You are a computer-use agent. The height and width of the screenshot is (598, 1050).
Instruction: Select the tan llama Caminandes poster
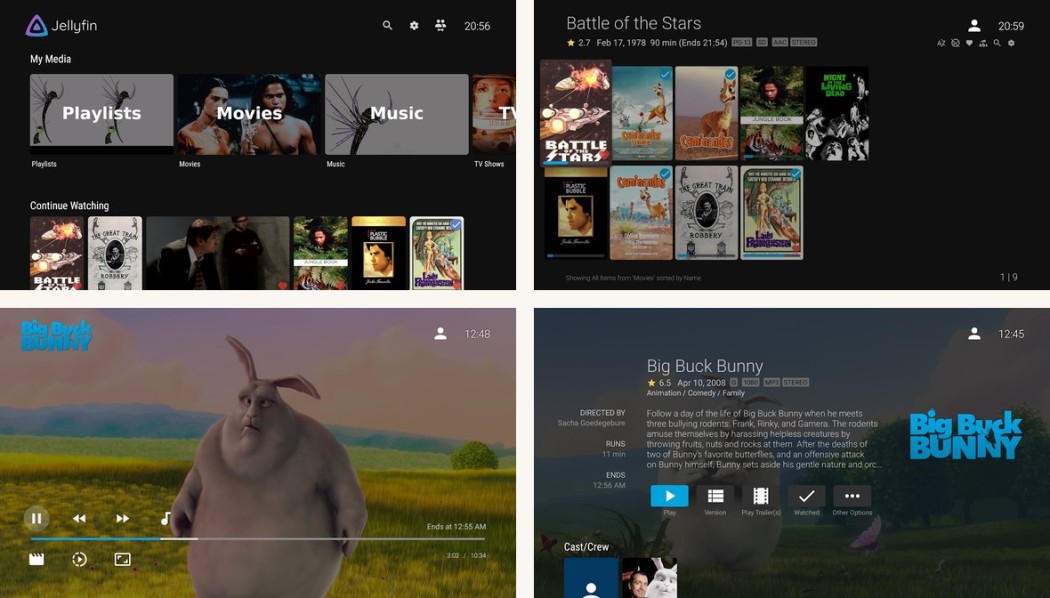coord(706,113)
